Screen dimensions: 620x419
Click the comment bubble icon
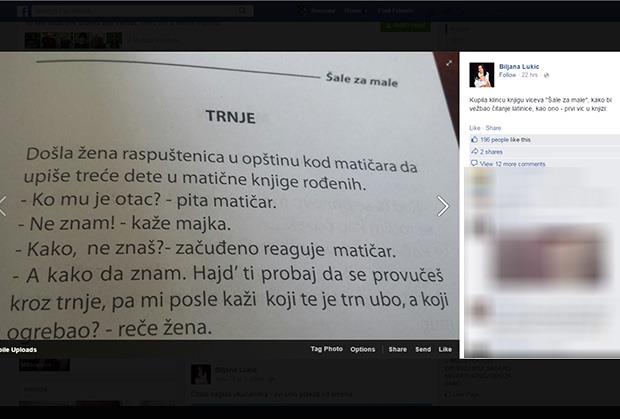click(x=474, y=163)
